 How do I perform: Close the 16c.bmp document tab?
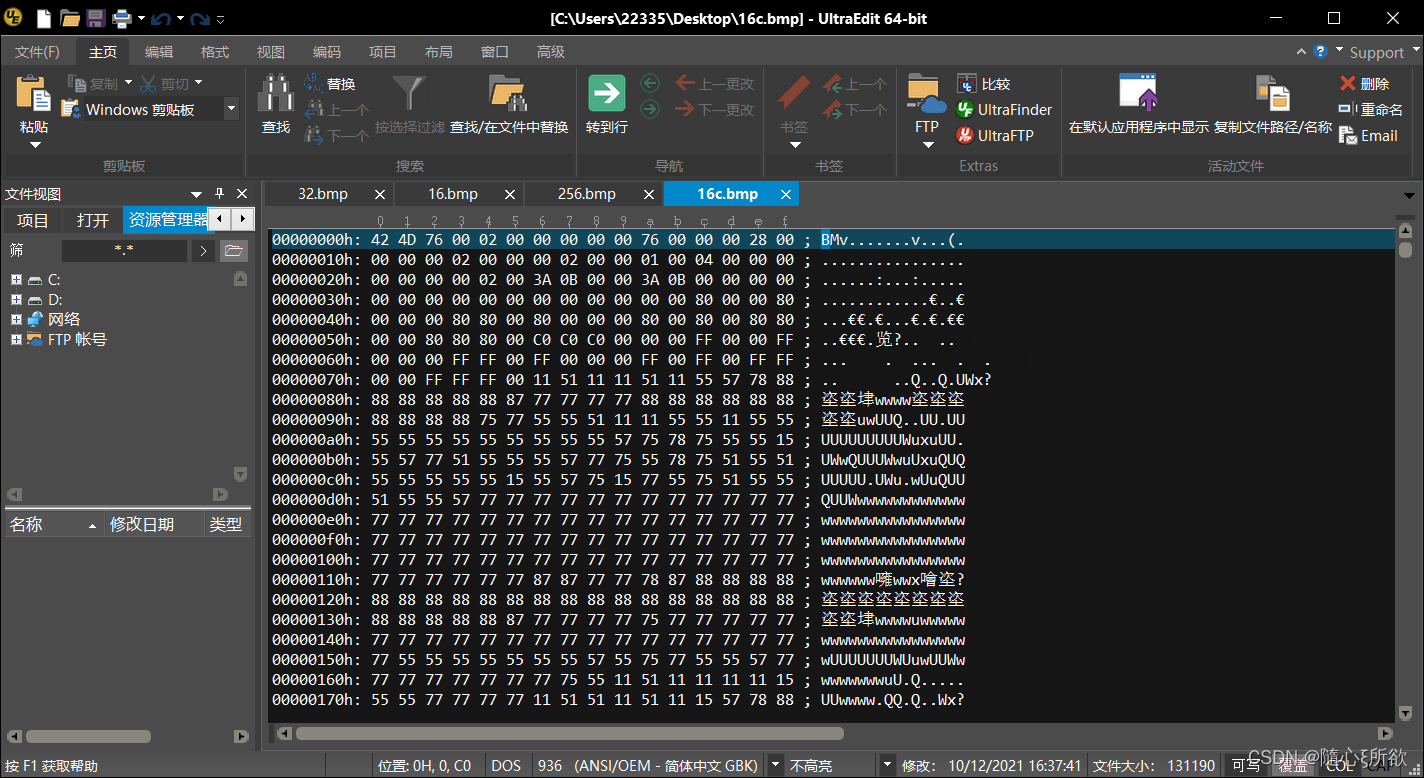(x=786, y=194)
